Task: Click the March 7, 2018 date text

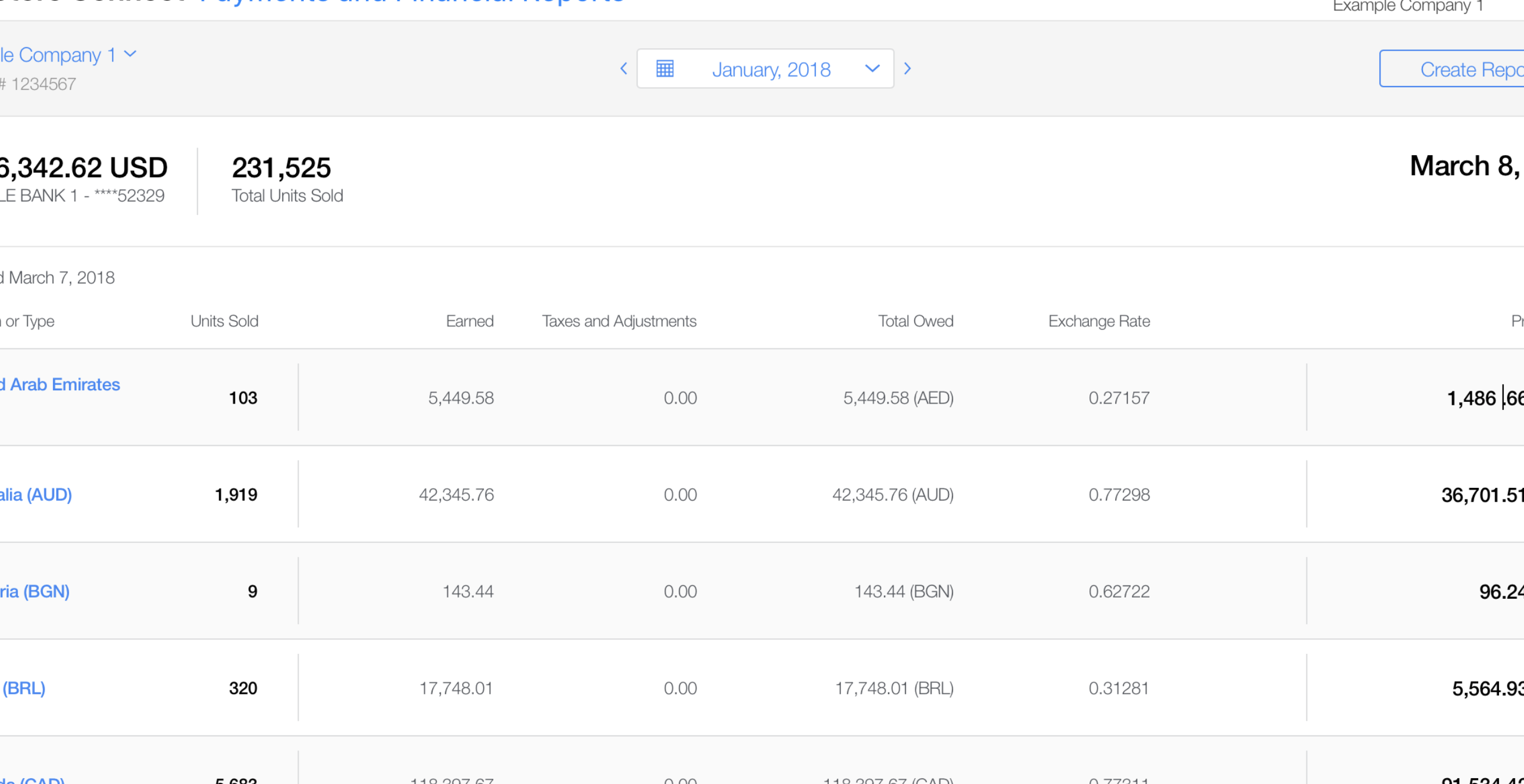Action: coord(62,278)
